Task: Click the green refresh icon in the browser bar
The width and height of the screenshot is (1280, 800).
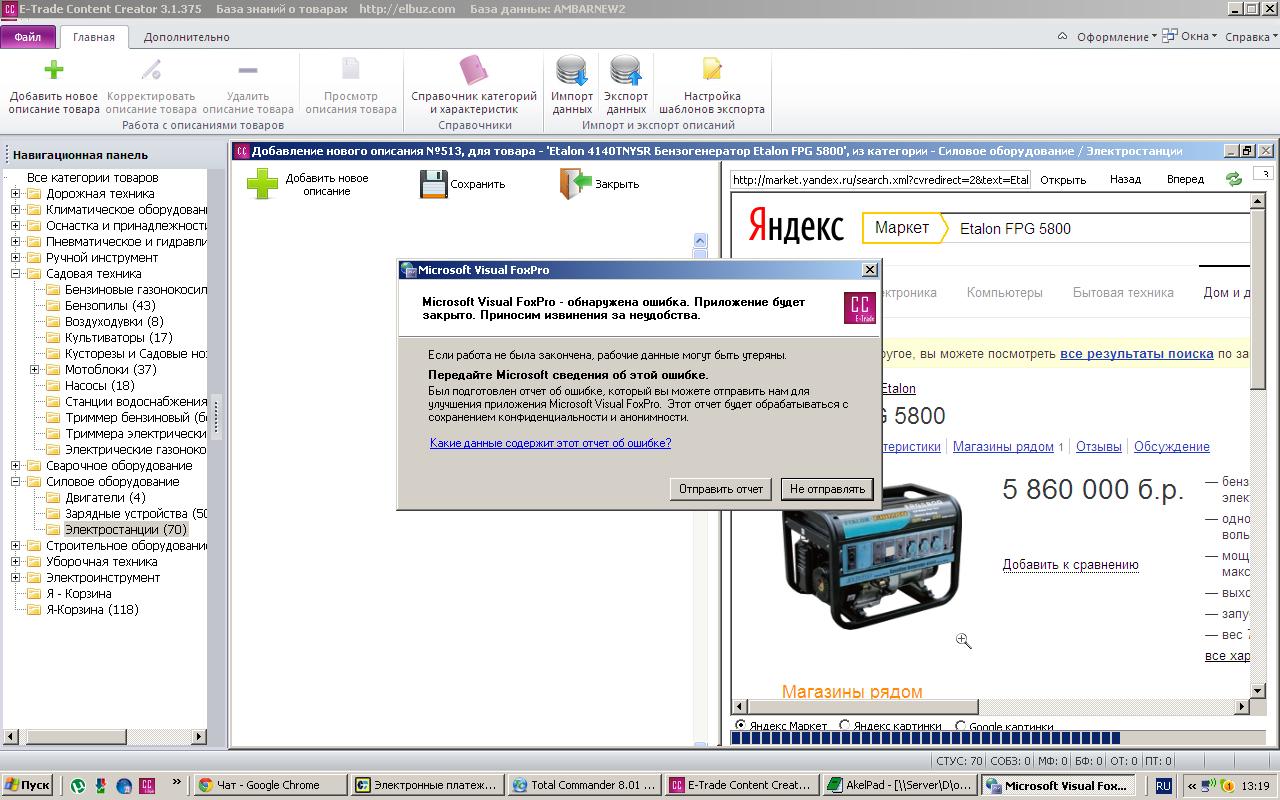Action: [x=1234, y=179]
